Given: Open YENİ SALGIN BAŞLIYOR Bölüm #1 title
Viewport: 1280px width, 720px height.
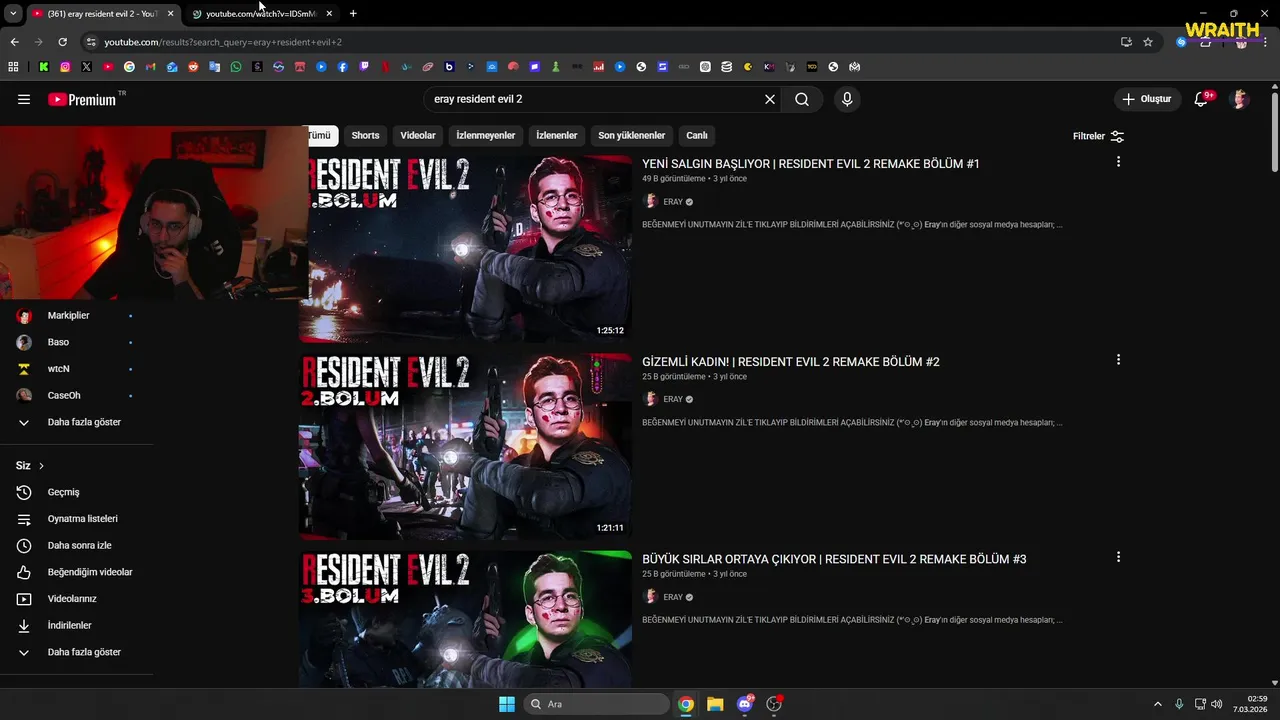Looking at the screenshot, I should tap(811, 164).
